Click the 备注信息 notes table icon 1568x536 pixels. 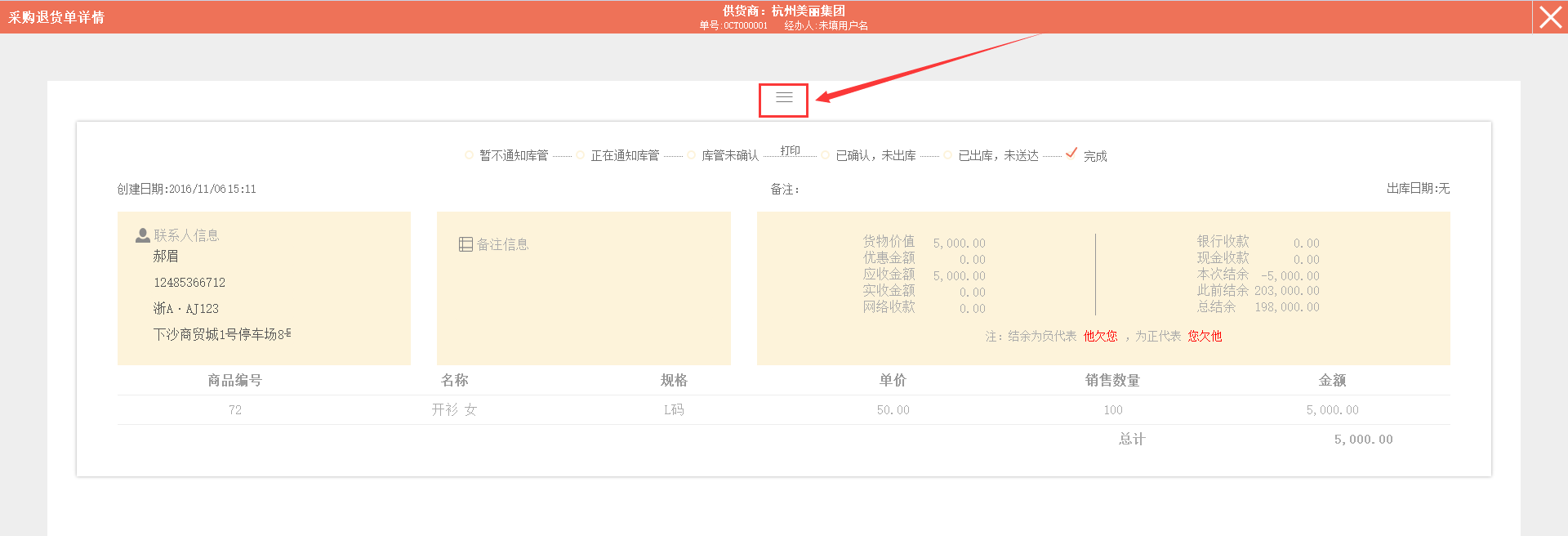point(465,244)
